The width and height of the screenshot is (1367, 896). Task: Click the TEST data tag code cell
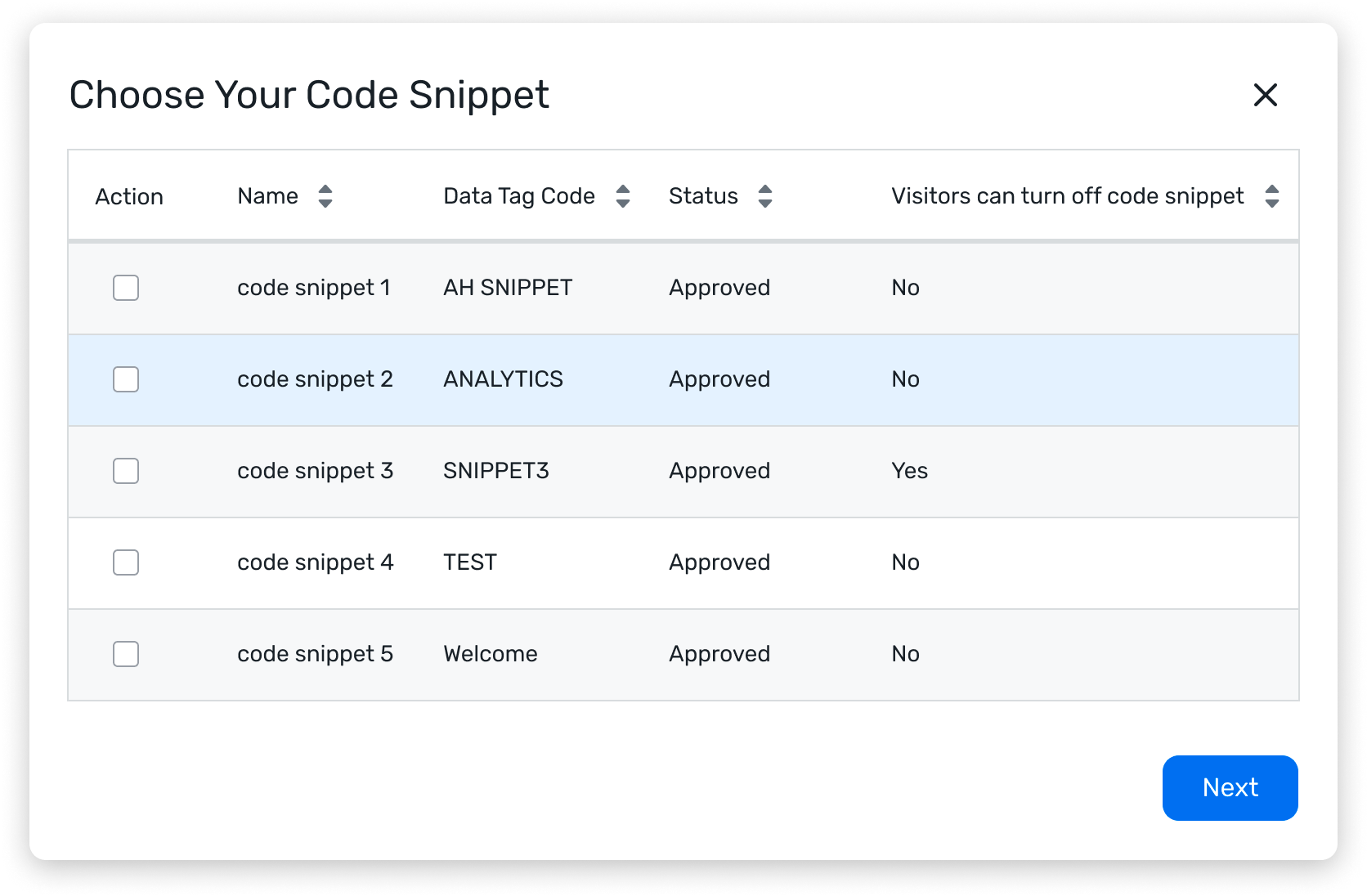click(x=470, y=562)
